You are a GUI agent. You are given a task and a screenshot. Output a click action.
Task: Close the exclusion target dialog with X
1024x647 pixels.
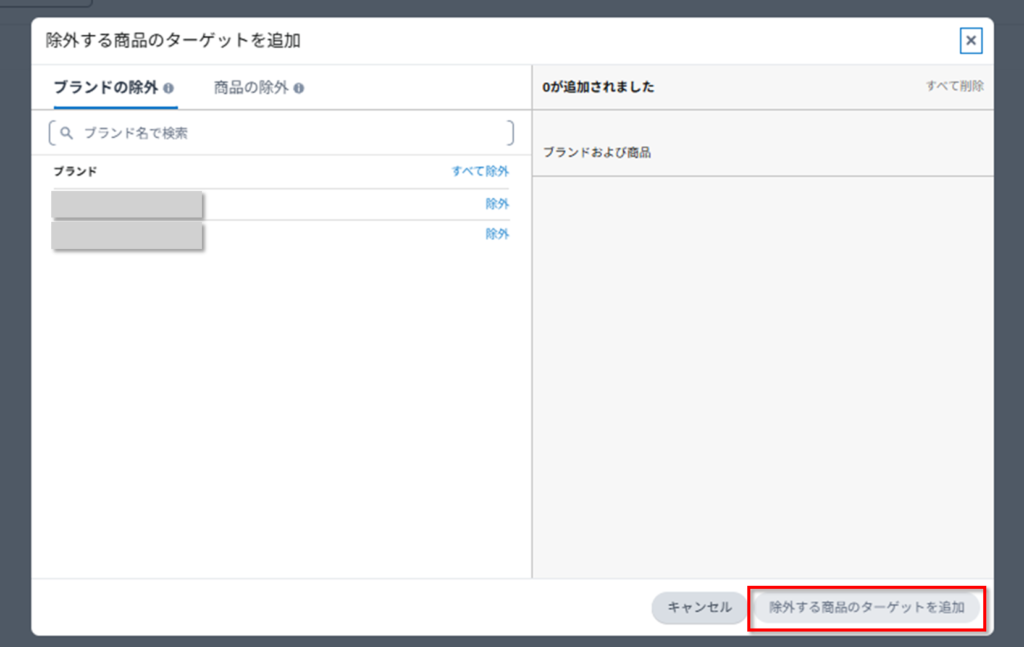[970, 41]
